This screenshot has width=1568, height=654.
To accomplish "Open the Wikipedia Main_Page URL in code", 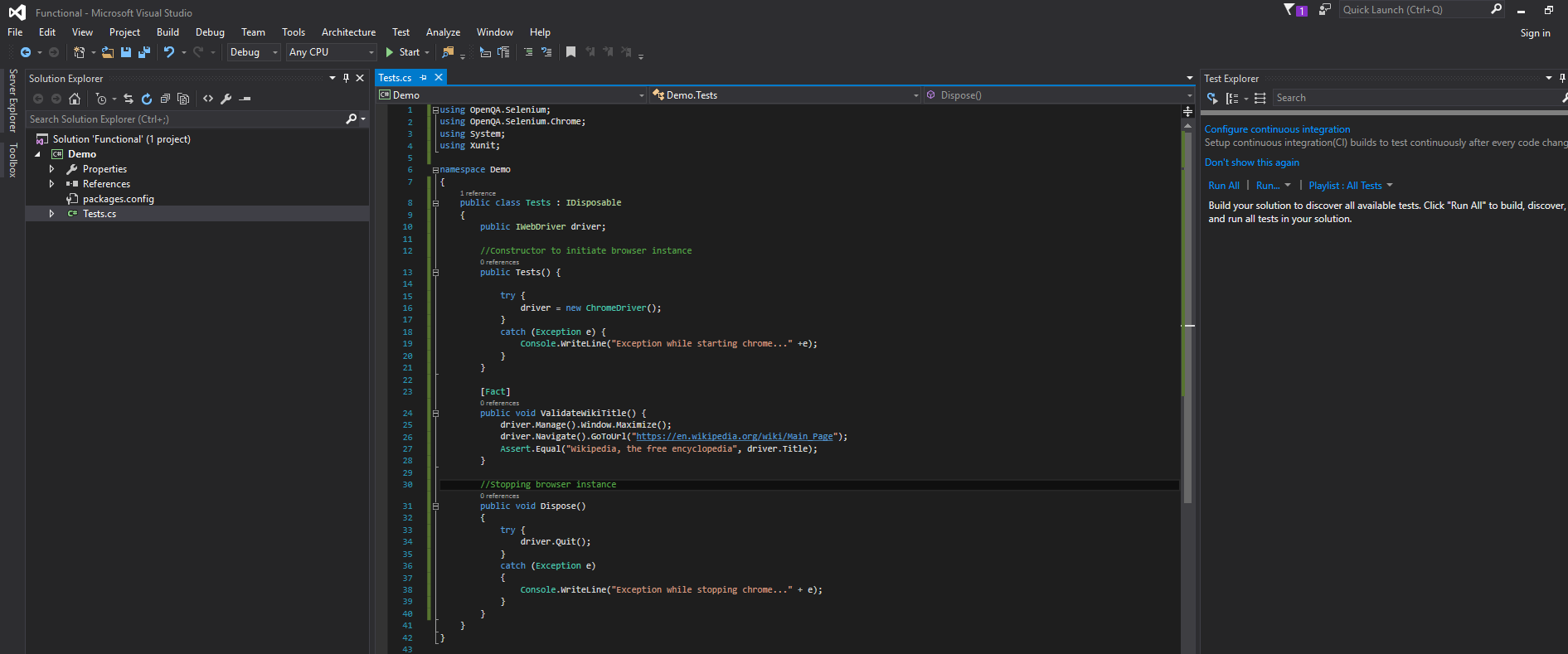I will point(734,437).
